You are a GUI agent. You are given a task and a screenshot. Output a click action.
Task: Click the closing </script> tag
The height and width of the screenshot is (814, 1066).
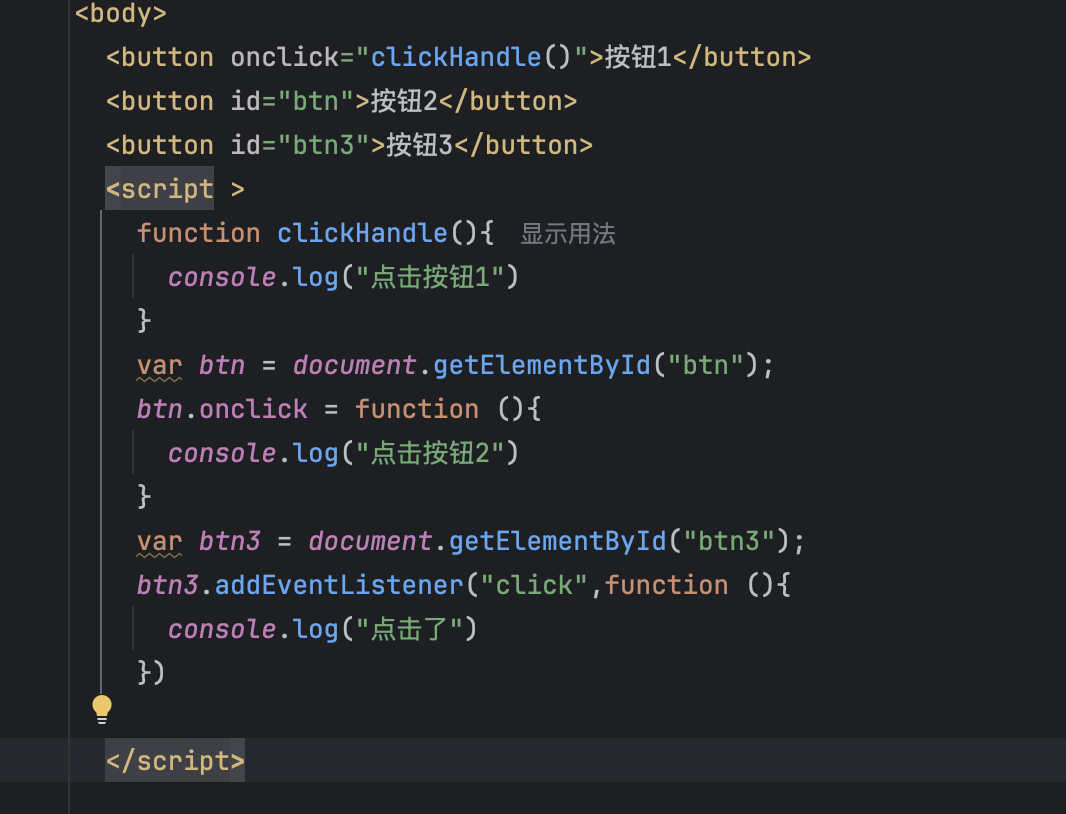[175, 761]
